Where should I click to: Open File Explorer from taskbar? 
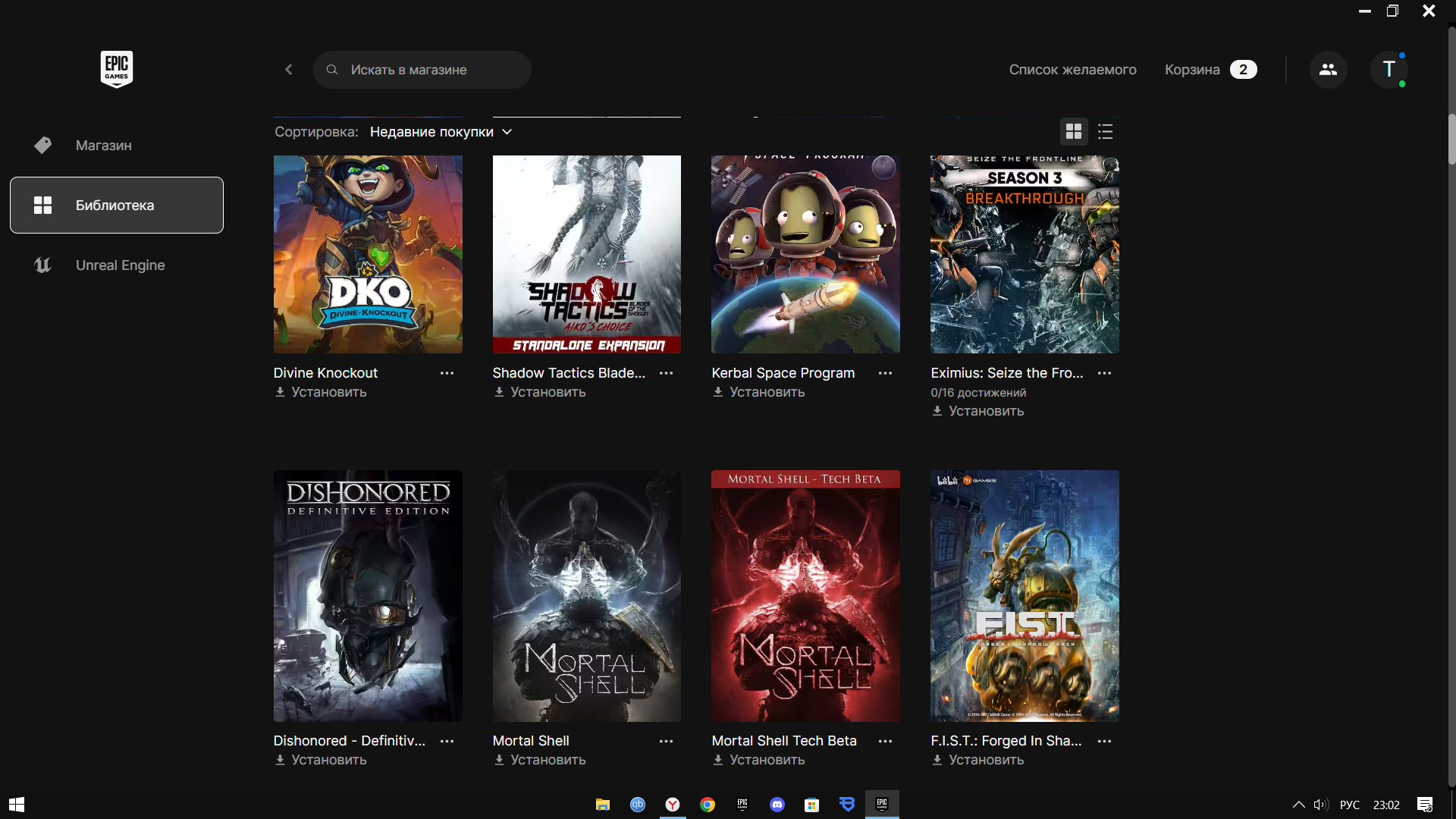coord(602,805)
